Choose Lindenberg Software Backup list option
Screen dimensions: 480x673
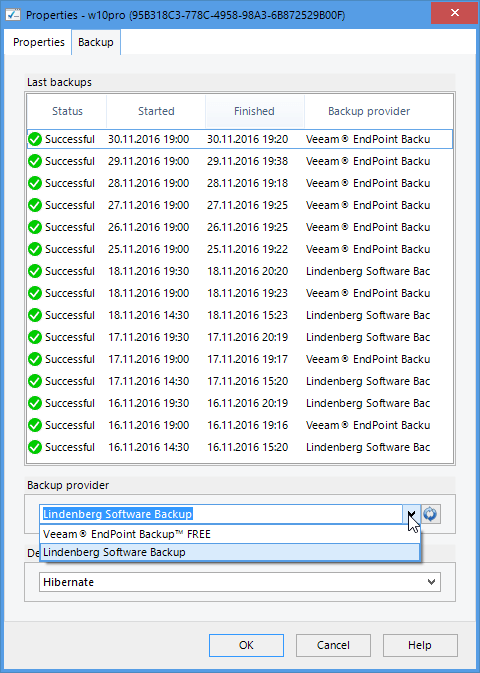[x=229, y=552]
